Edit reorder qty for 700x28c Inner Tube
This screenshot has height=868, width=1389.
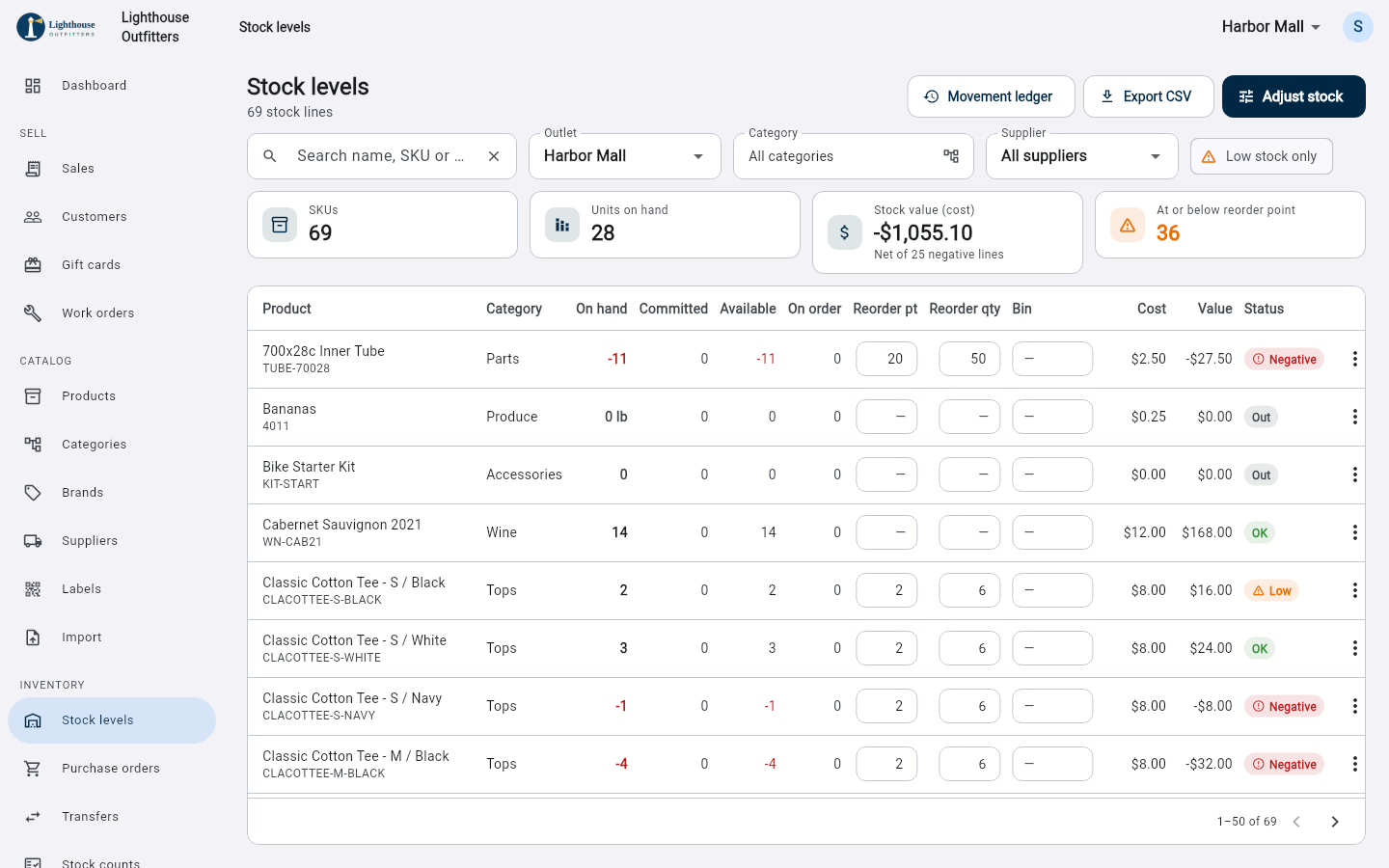[x=969, y=359]
